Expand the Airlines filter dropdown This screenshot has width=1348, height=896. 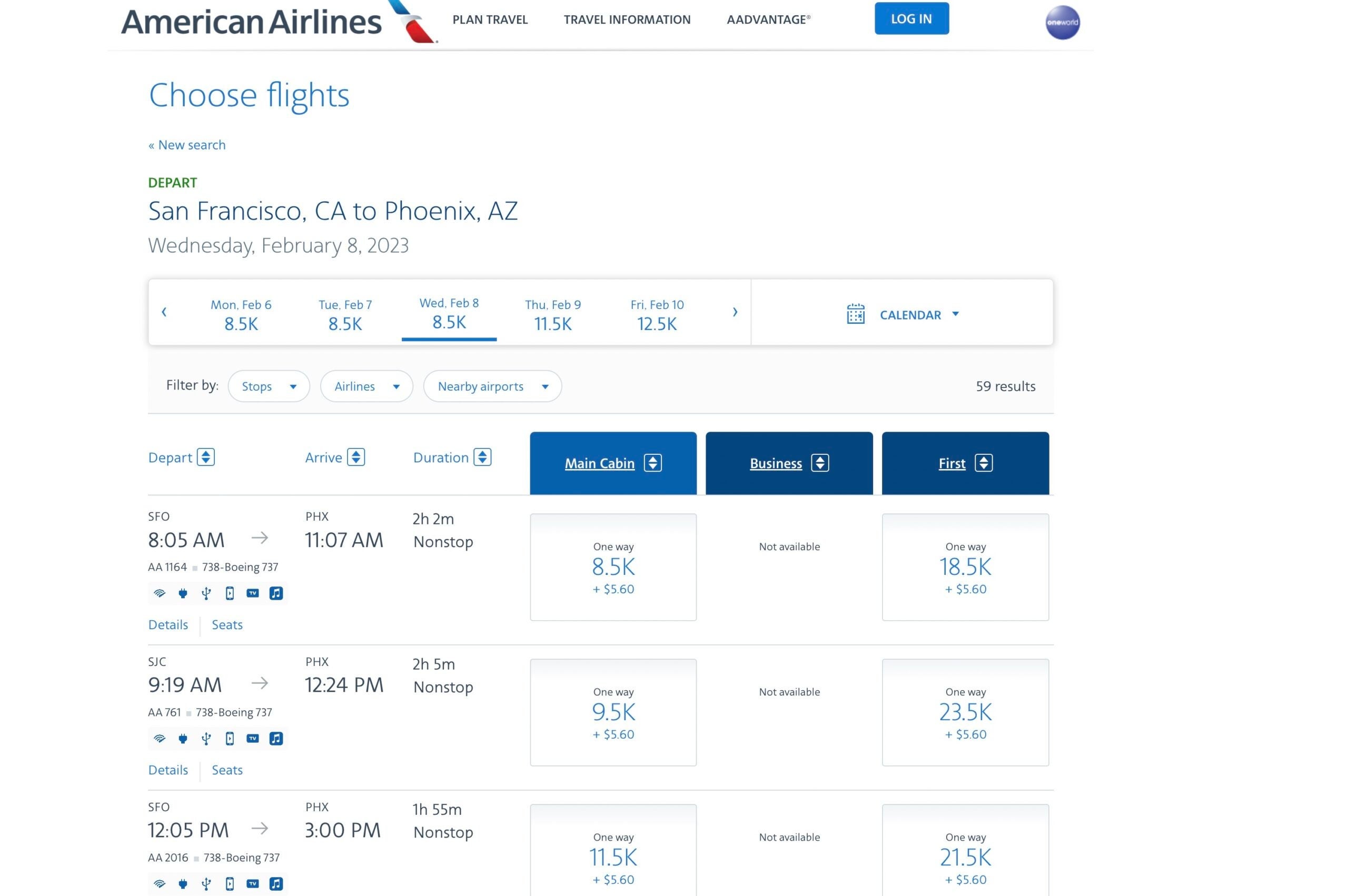pos(366,386)
